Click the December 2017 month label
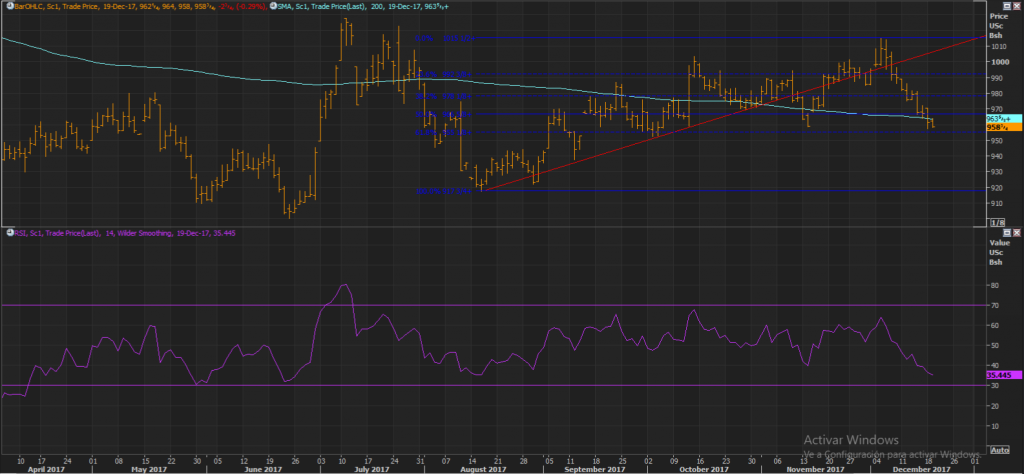 click(921, 469)
